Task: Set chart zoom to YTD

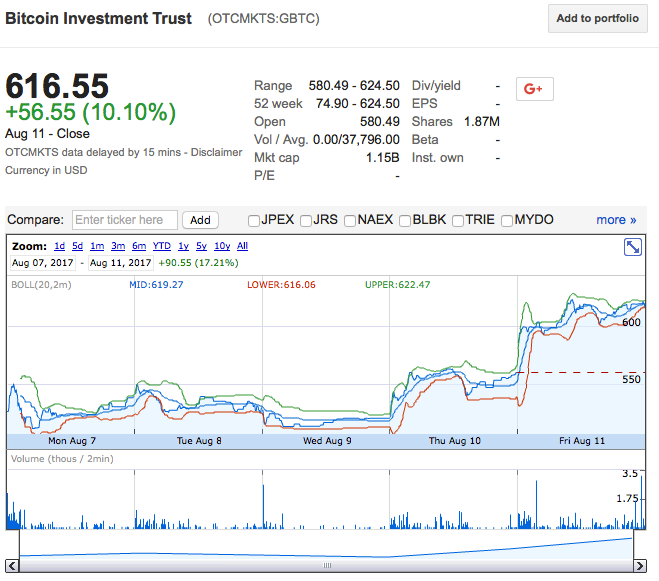Action: tap(162, 246)
